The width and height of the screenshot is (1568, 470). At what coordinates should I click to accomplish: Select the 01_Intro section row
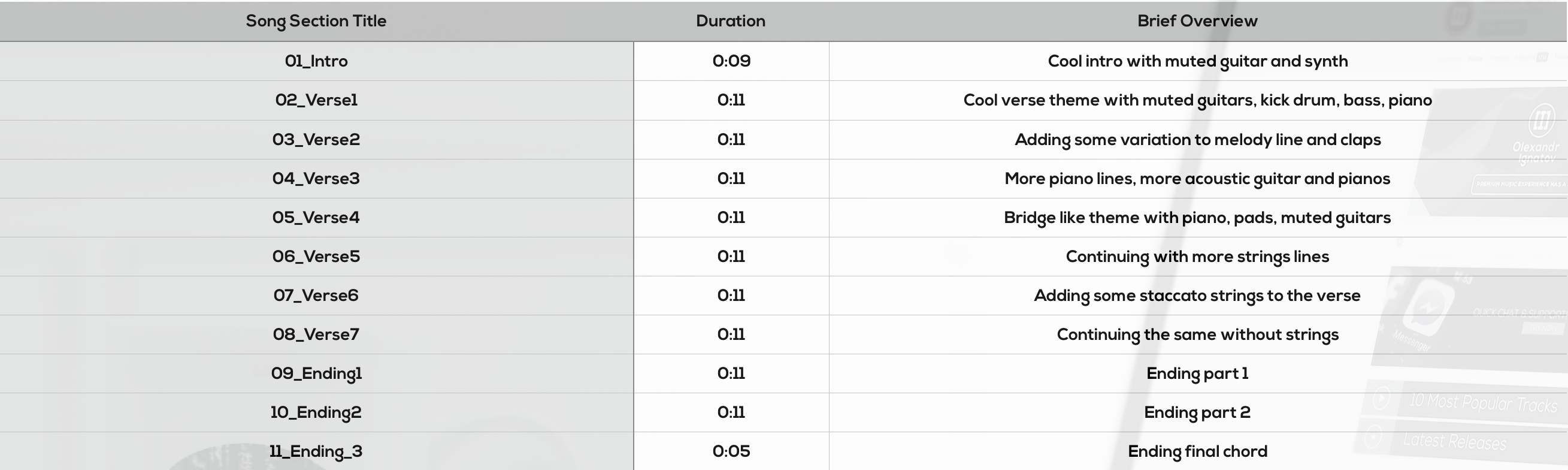[316, 61]
